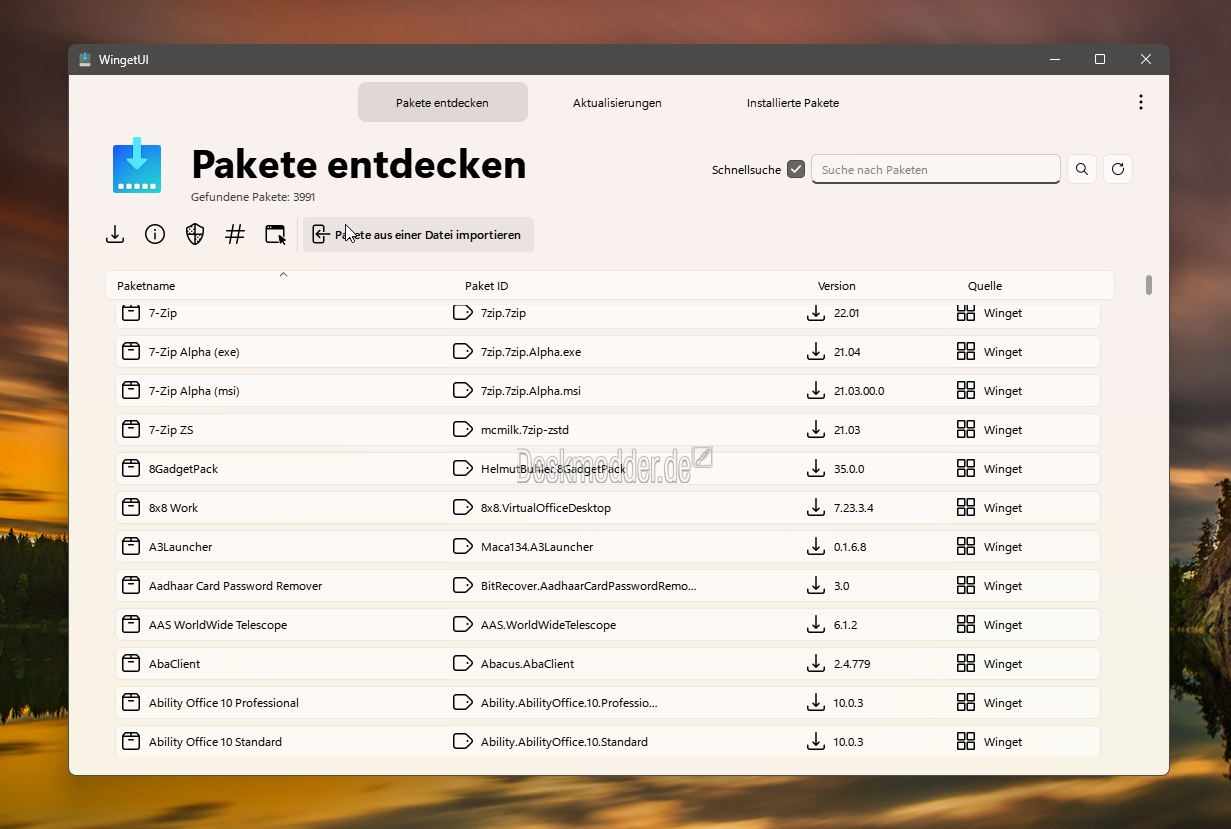Click the version number 6.1.2

point(846,625)
